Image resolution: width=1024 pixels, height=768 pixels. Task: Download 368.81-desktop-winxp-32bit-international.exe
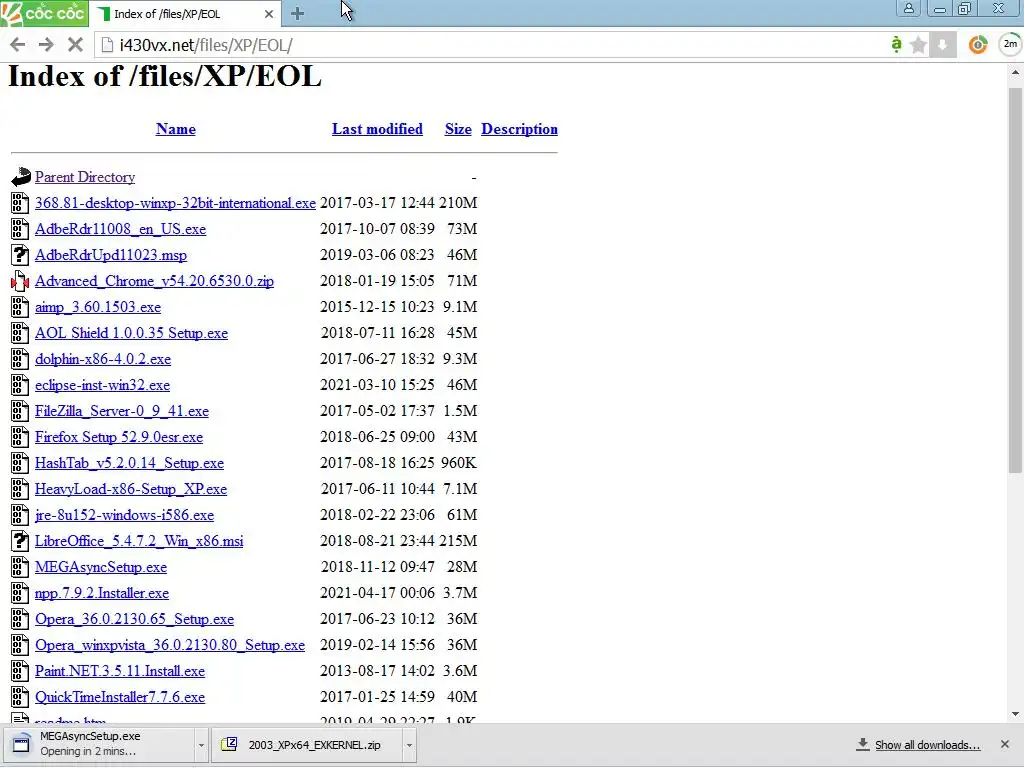[175, 203]
